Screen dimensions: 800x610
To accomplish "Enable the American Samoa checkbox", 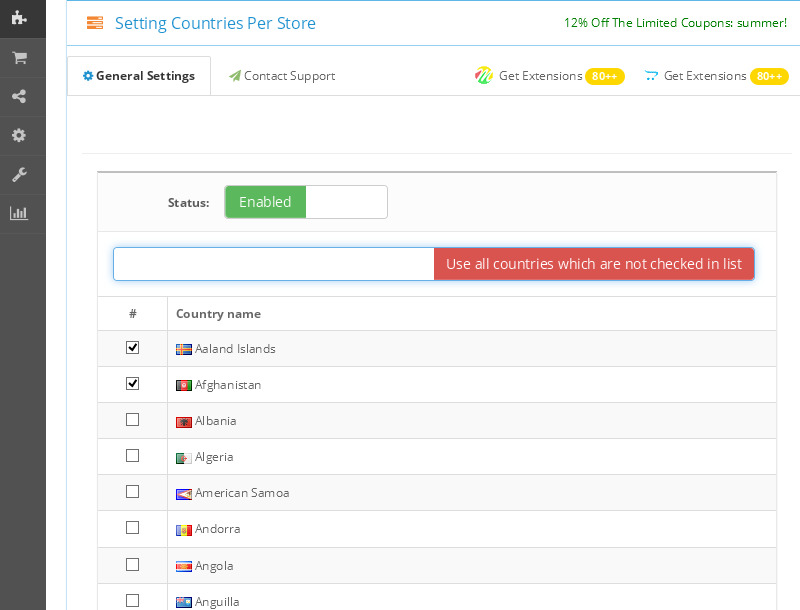I will click(132, 492).
